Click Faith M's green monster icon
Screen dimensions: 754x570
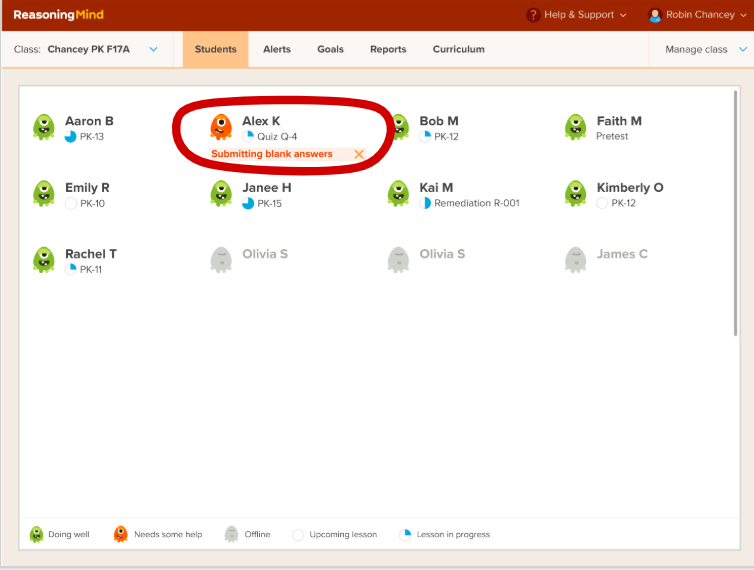pyautogui.click(x=575, y=127)
